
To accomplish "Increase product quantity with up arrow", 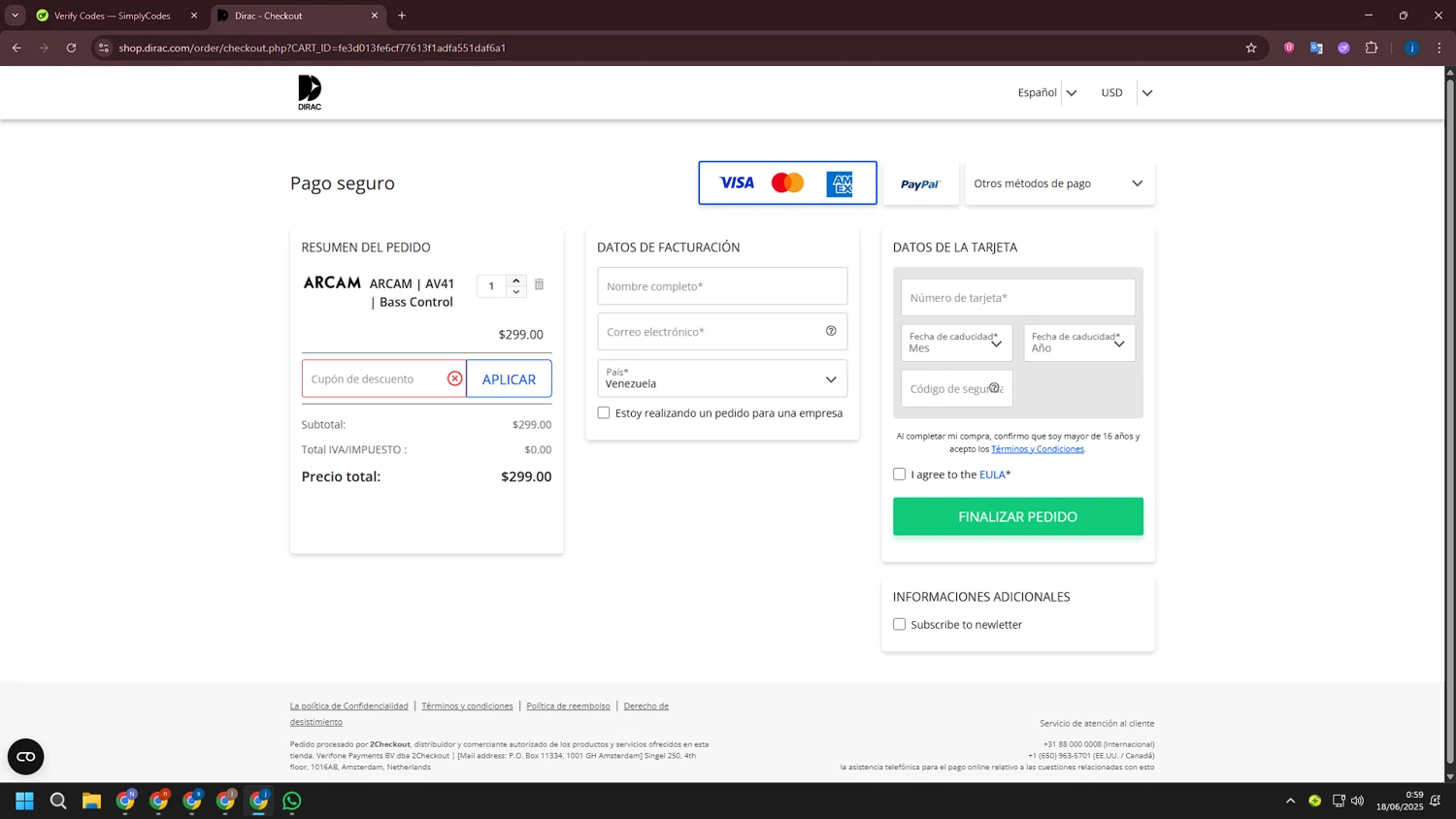I will pos(516,280).
